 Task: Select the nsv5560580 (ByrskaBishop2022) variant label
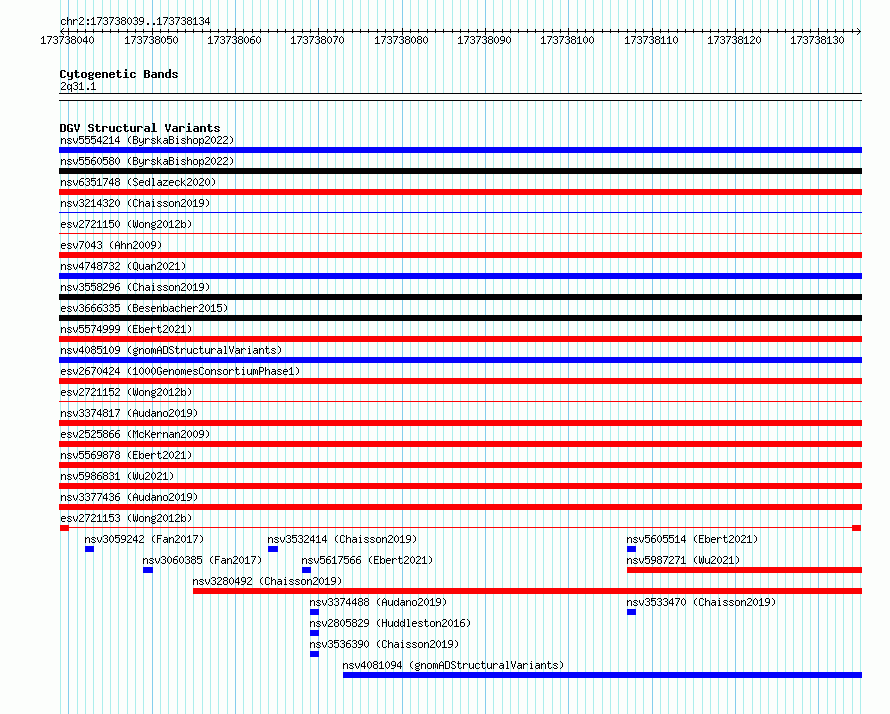[147, 161]
